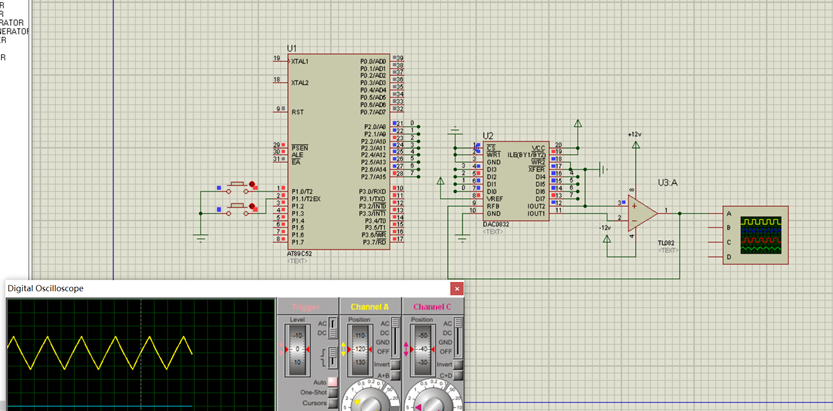833x411 pixels.
Task: Click the 'TL082' part name text
Action: click(x=666, y=243)
